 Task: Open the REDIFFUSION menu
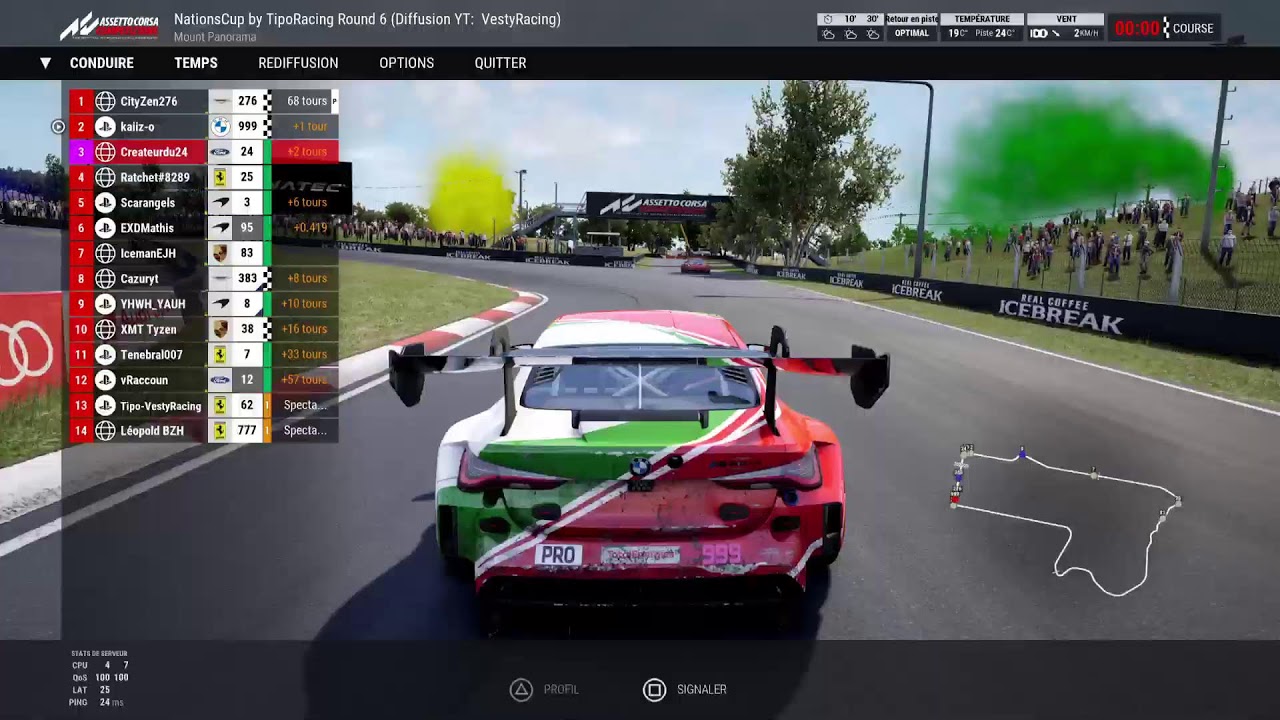[298, 63]
